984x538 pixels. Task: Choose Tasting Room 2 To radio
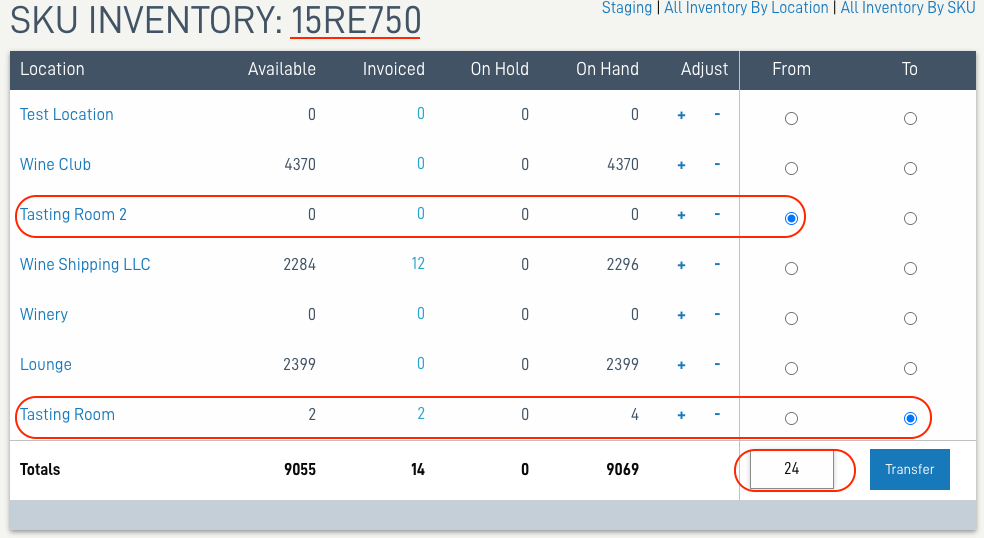pos(910,218)
